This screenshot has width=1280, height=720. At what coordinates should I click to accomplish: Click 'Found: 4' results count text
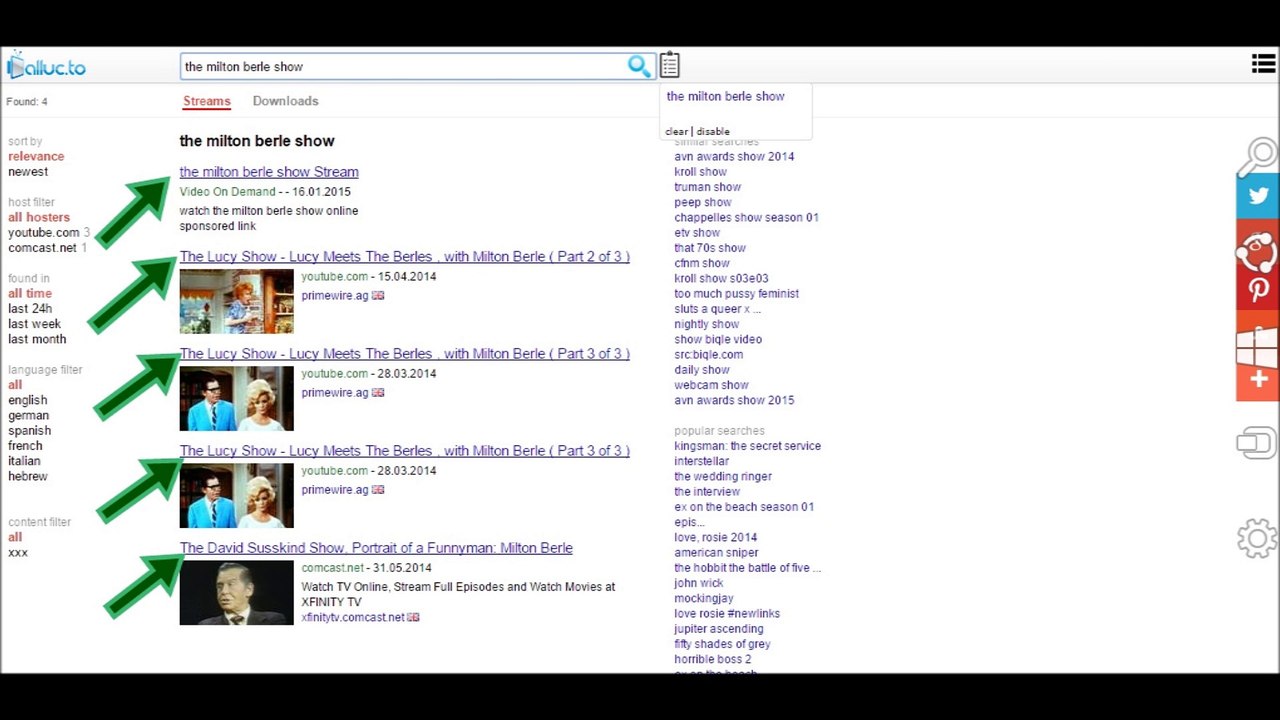(x=27, y=102)
